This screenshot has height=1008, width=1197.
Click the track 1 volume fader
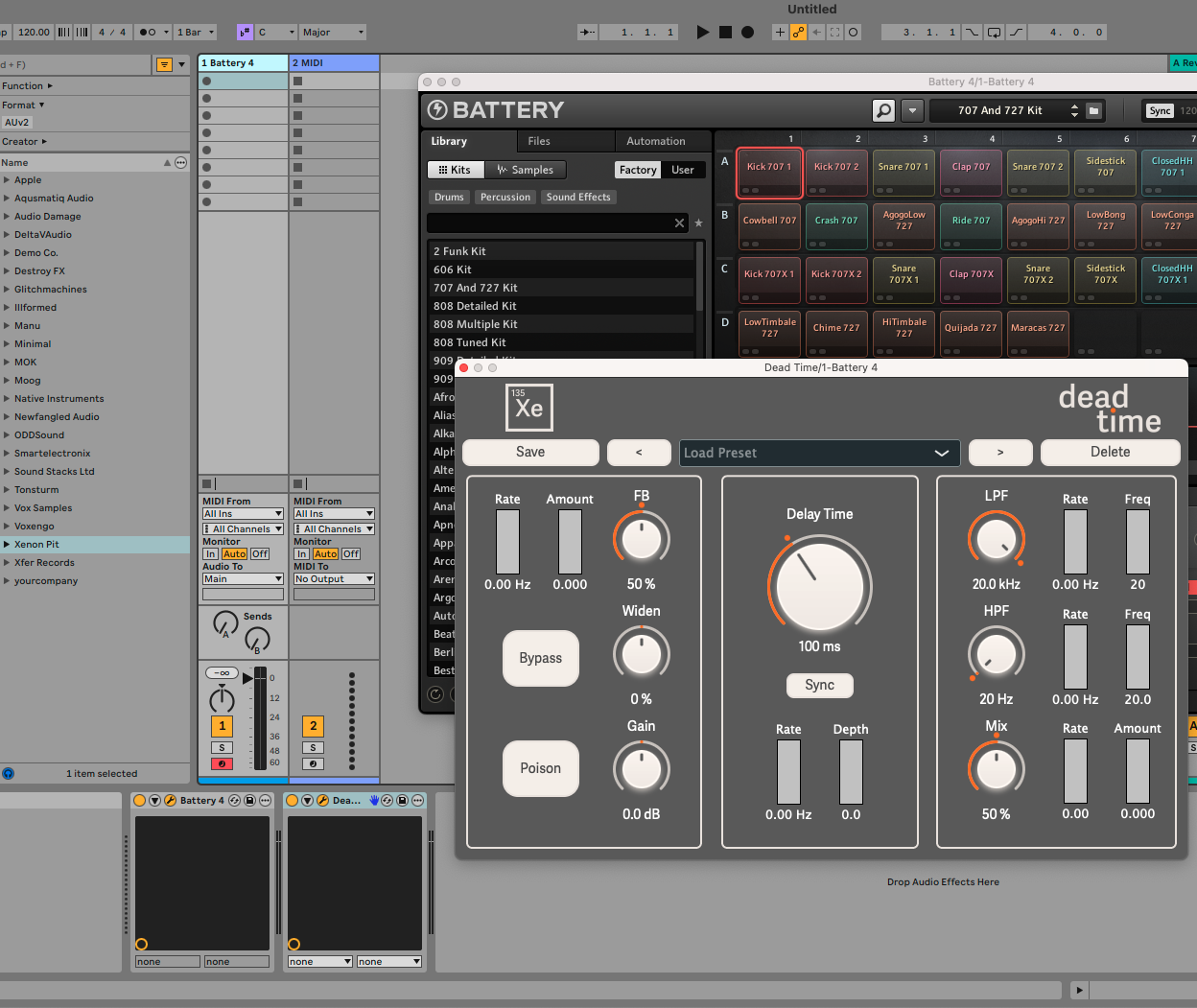tap(260, 717)
